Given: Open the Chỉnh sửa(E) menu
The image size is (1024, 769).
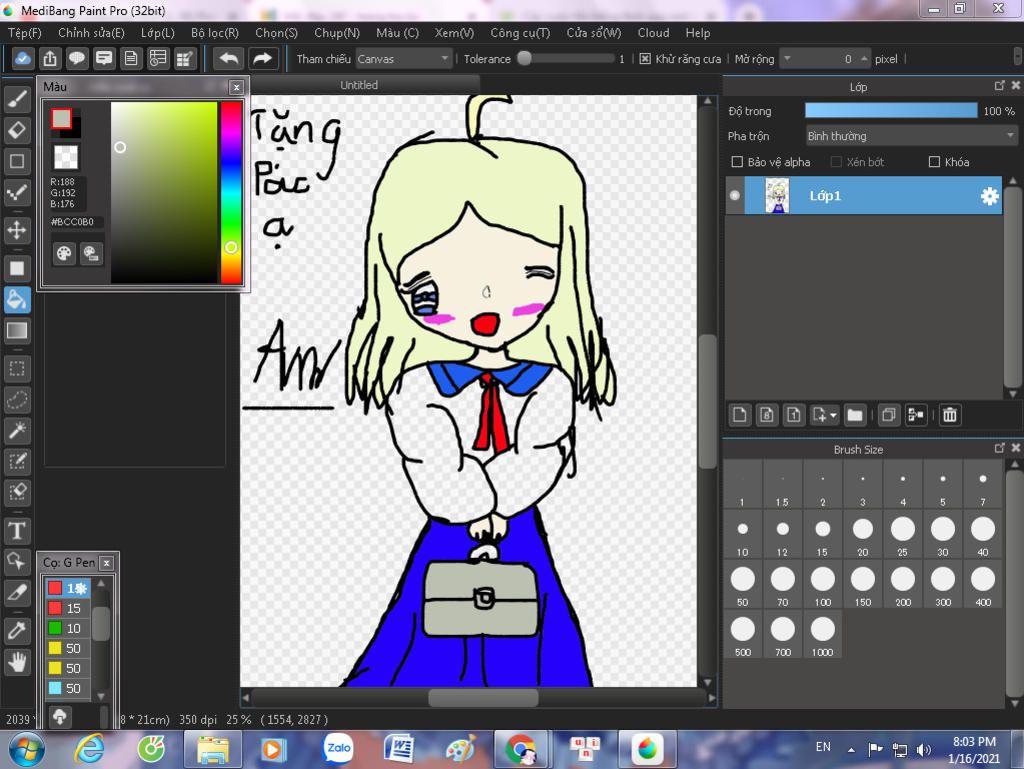Looking at the screenshot, I should (x=91, y=33).
